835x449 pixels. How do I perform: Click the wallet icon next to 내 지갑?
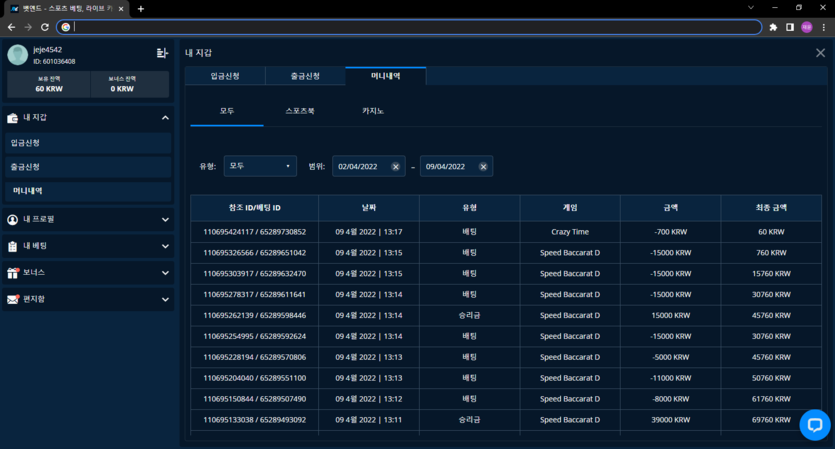click(x=12, y=118)
